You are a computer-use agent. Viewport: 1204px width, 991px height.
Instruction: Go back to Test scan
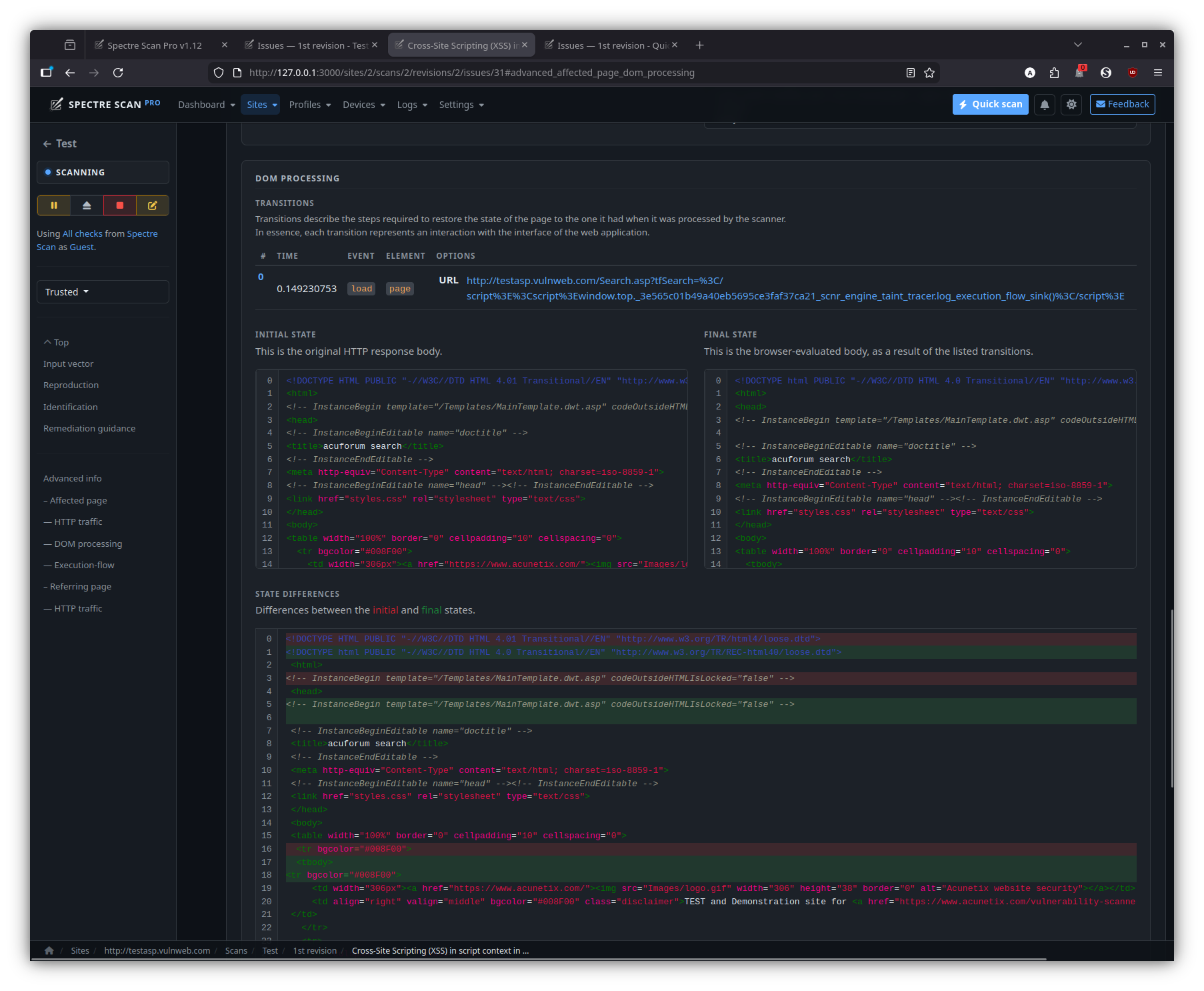coord(60,143)
